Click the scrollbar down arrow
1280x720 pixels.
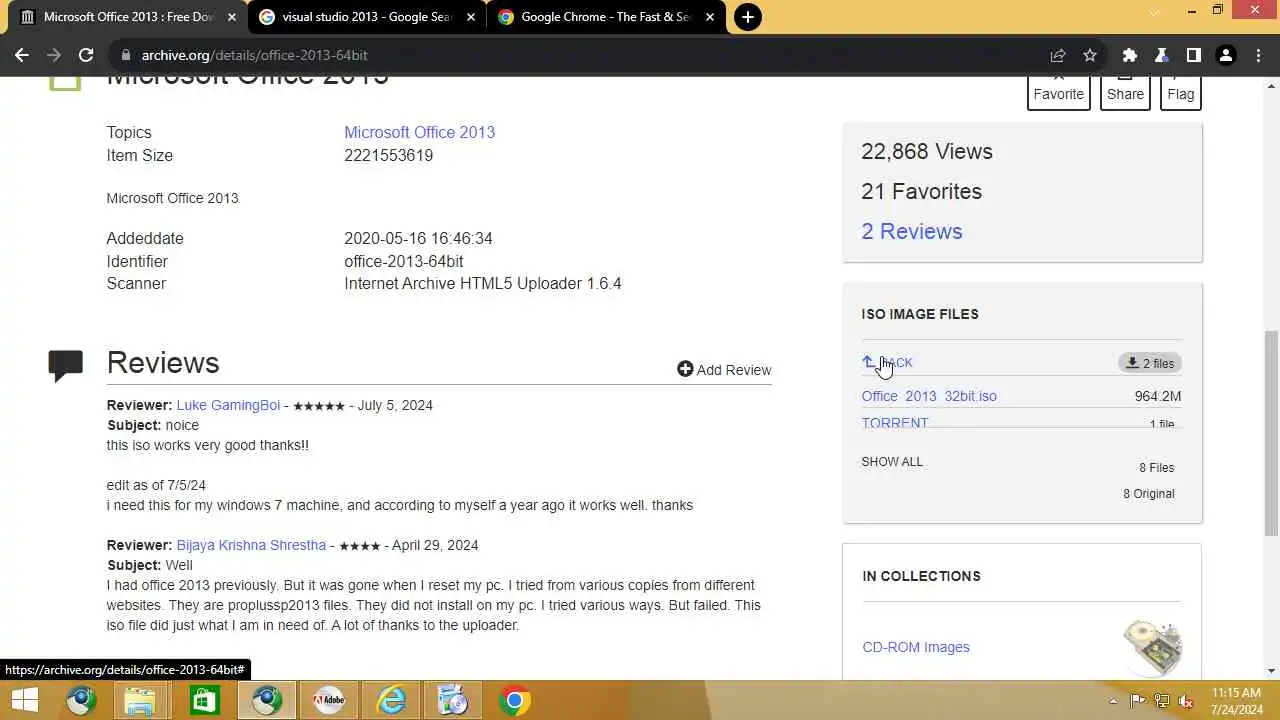(1271, 671)
